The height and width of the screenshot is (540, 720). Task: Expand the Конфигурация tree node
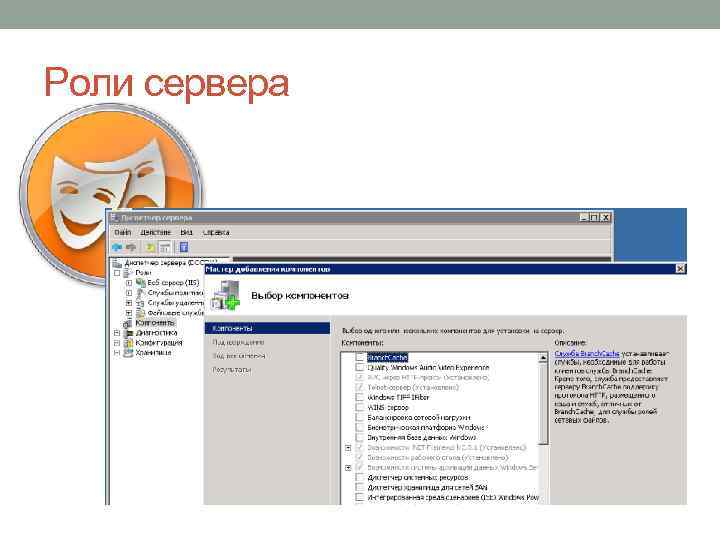(x=117, y=343)
